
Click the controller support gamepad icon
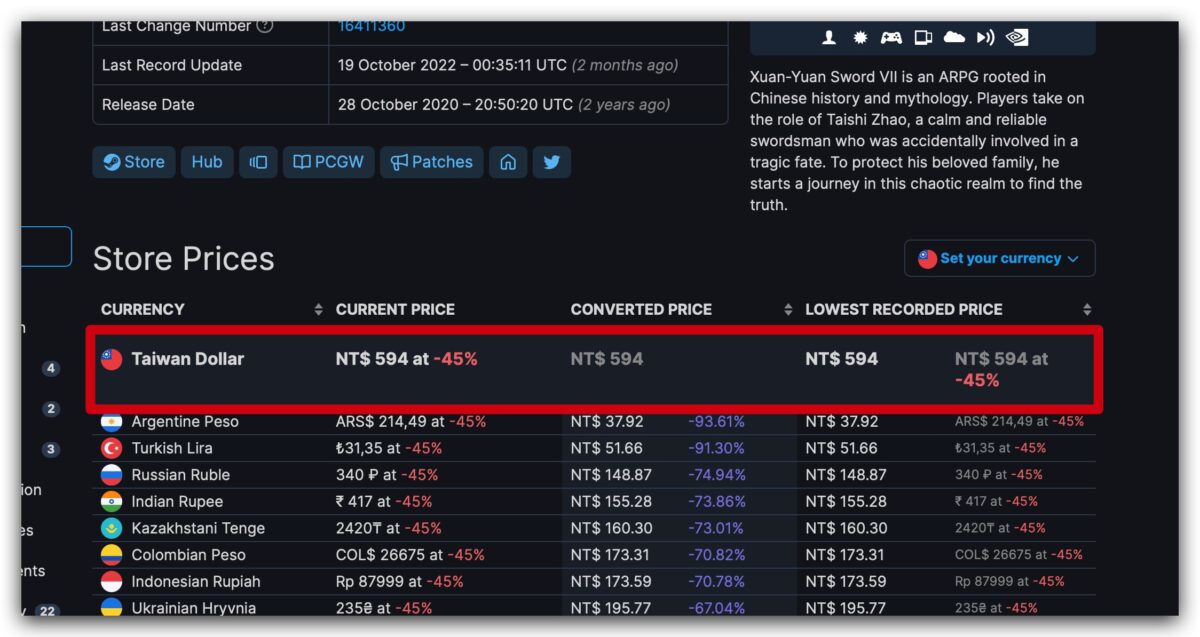[890, 37]
